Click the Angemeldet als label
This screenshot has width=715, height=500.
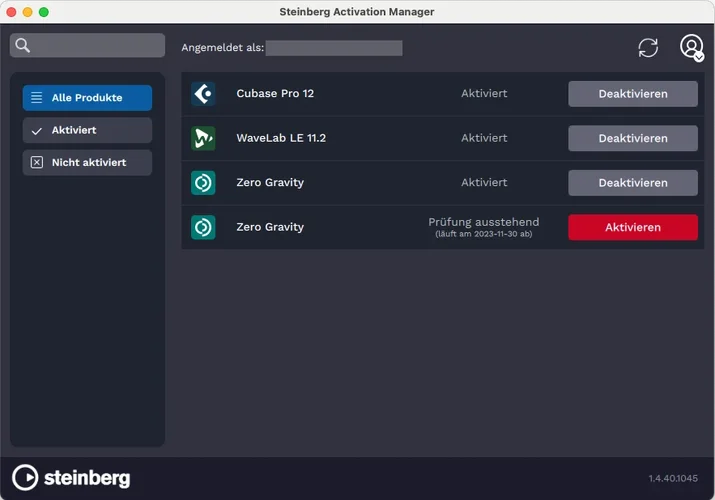[x=223, y=47]
